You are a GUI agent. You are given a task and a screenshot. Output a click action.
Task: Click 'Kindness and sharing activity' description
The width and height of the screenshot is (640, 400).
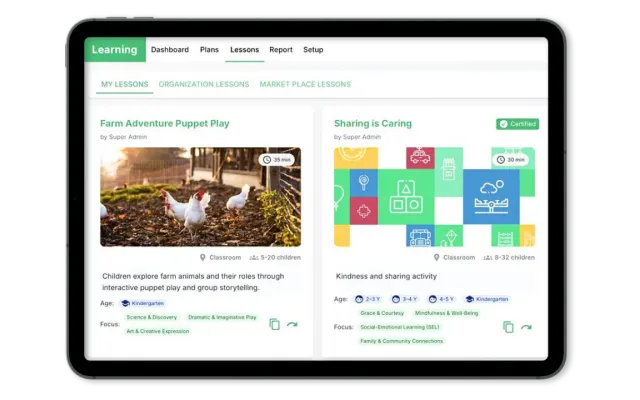click(386, 276)
